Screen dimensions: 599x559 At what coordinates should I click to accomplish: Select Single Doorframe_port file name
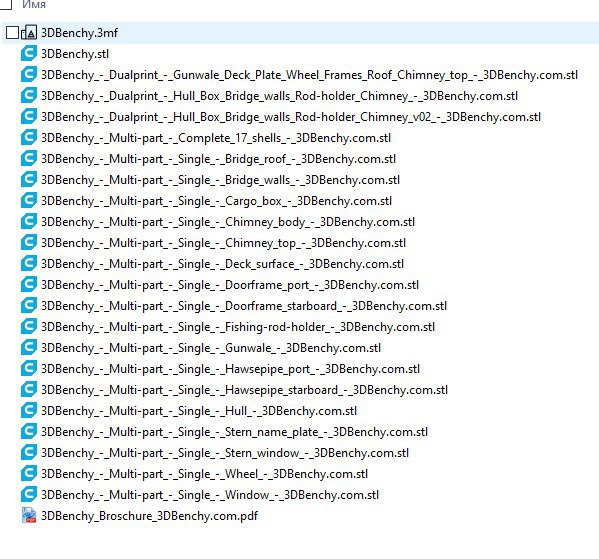pyautogui.click(x=230, y=285)
